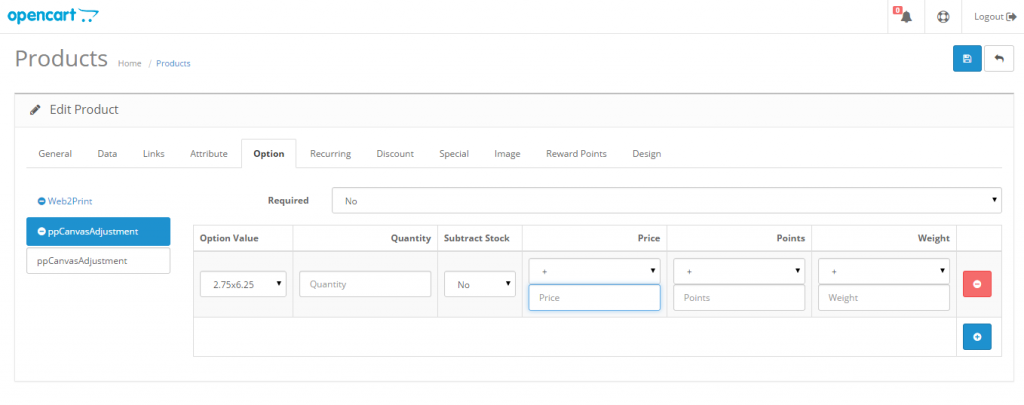Click the Points input field

(x=739, y=297)
